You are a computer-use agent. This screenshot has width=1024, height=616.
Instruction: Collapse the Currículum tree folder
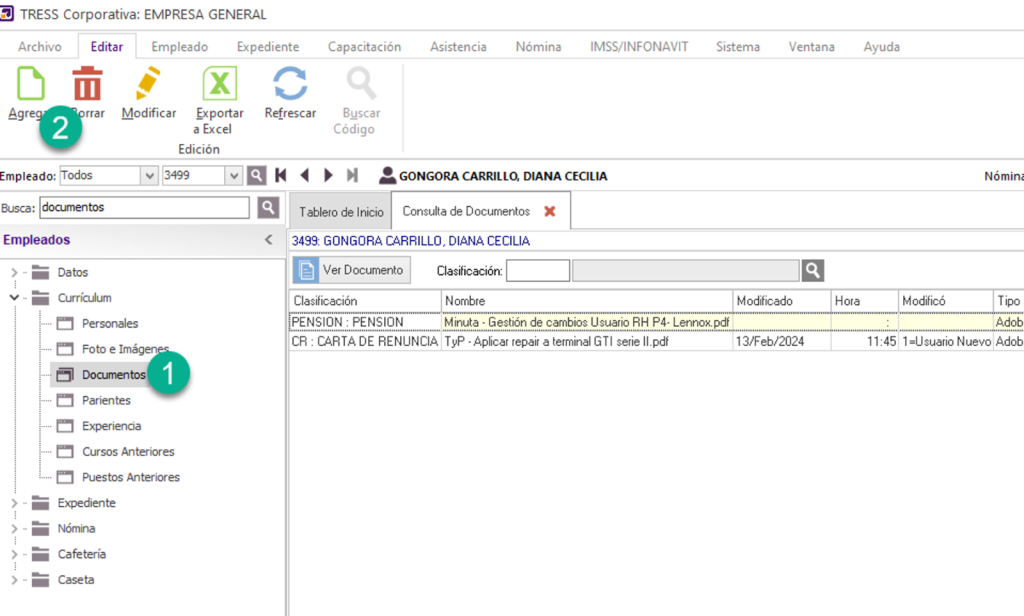pyautogui.click(x=14, y=298)
